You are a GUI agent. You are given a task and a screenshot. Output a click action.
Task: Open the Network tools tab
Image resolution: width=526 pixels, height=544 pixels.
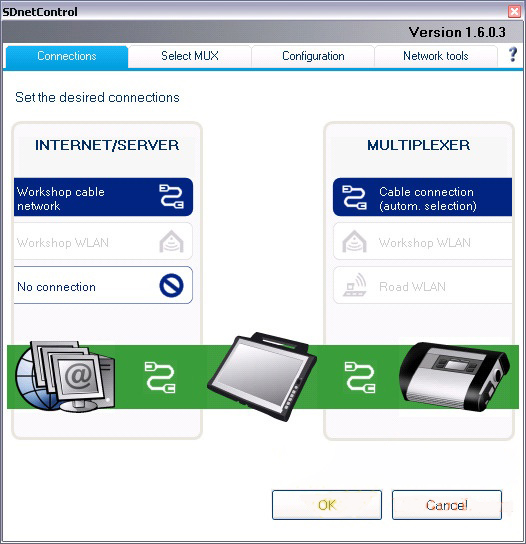(436, 56)
